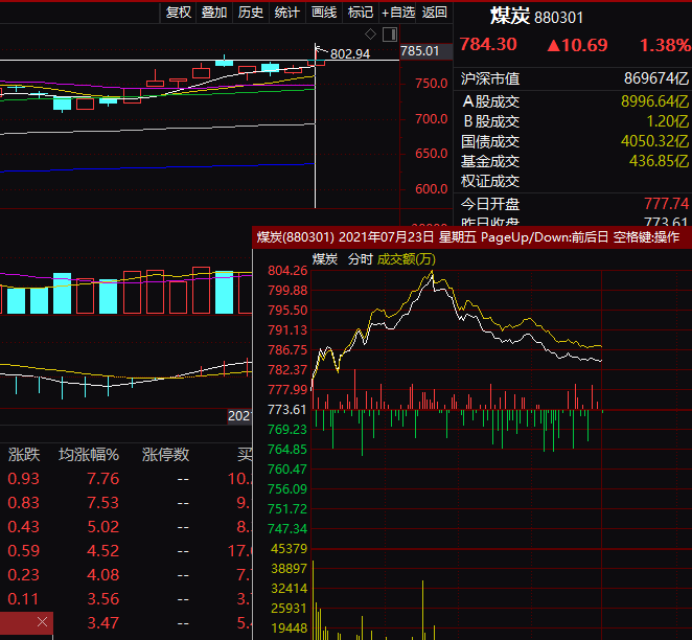The width and height of the screenshot is (693, 640).
Task: Click the small diamond icon above the chart
Action: tap(370, 33)
